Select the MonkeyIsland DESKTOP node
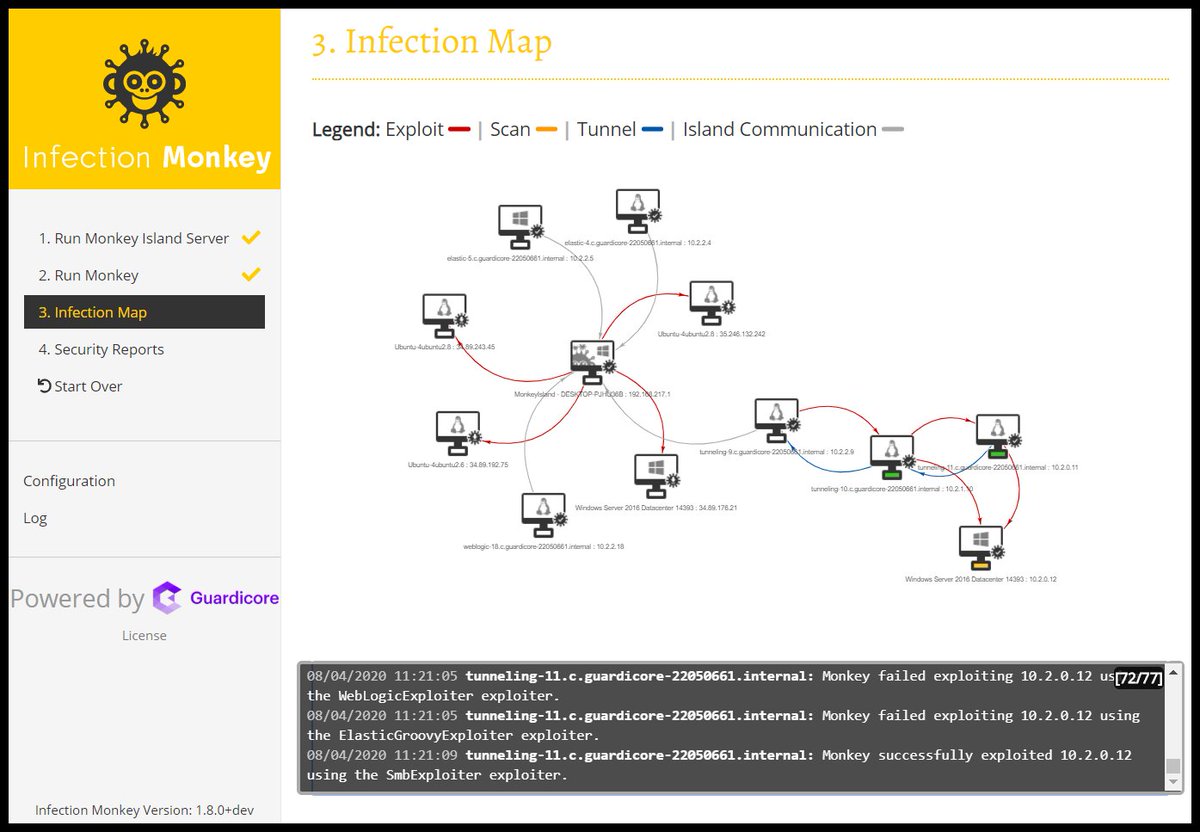This screenshot has width=1200, height=832. click(x=592, y=362)
